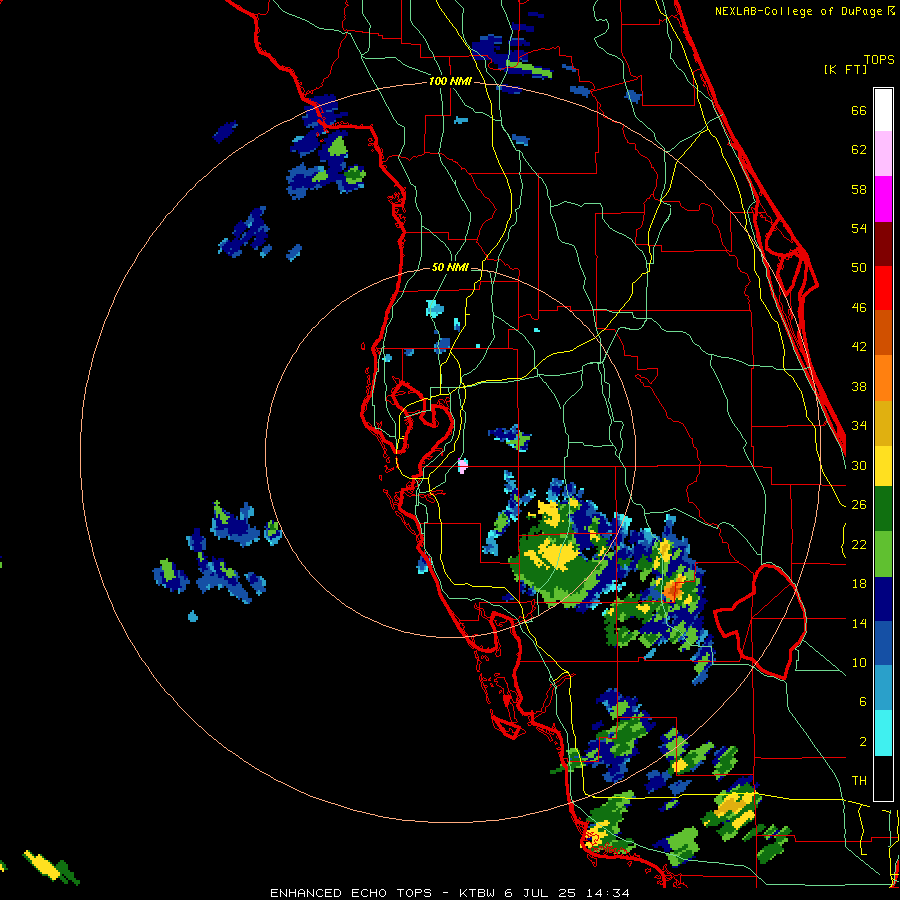Click the 42 legend value
The height and width of the screenshot is (900, 900).
(859, 347)
